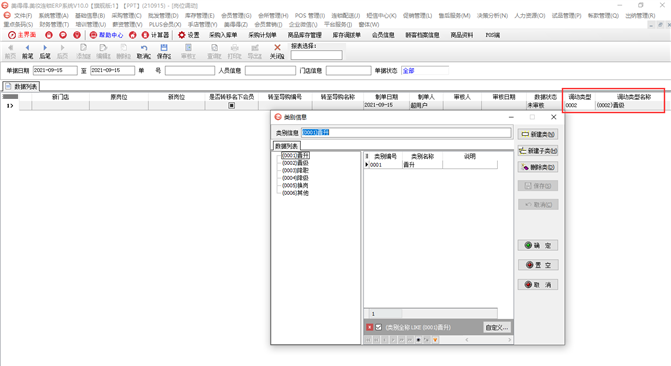Click the 添加 add document toolbar icon
Viewport: 671px width, 366px height.
[83, 51]
